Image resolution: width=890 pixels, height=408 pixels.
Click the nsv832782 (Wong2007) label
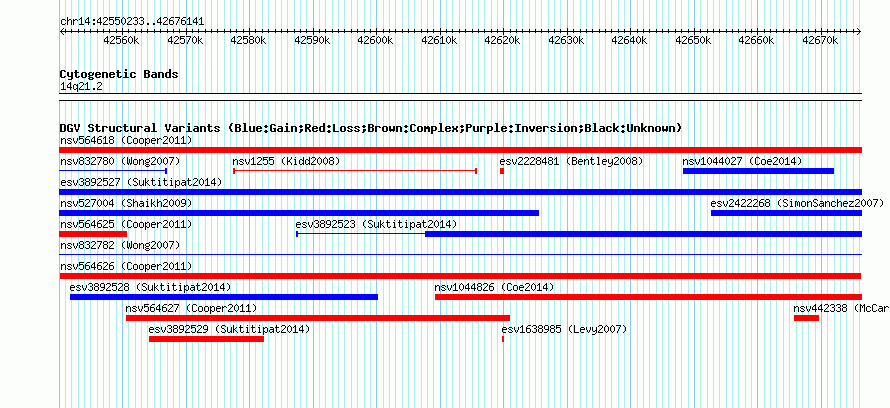coord(120,245)
